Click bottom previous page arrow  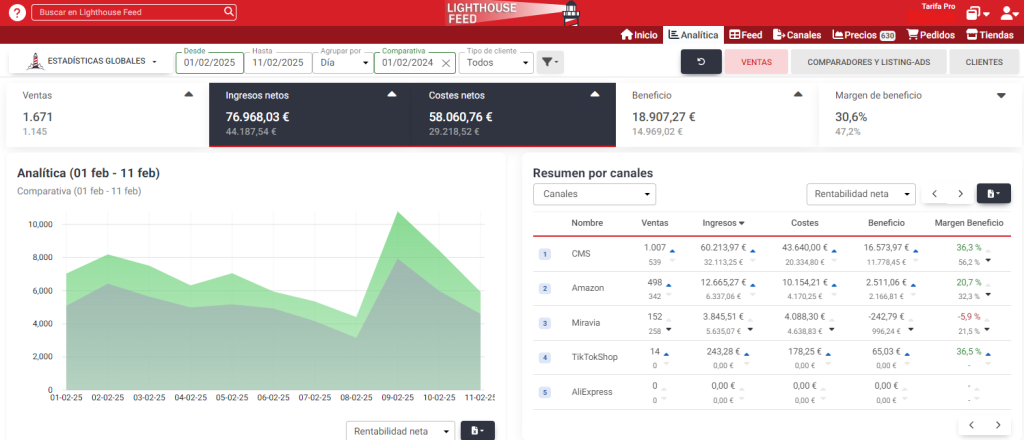[972, 425]
